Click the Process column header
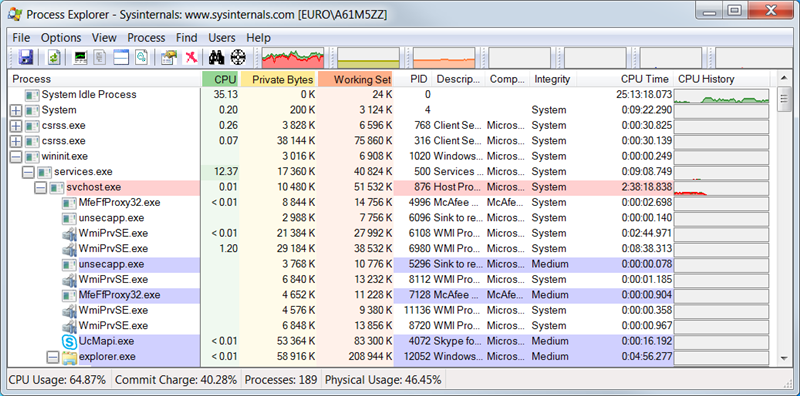This screenshot has height=396, width=800. tap(105, 79)
